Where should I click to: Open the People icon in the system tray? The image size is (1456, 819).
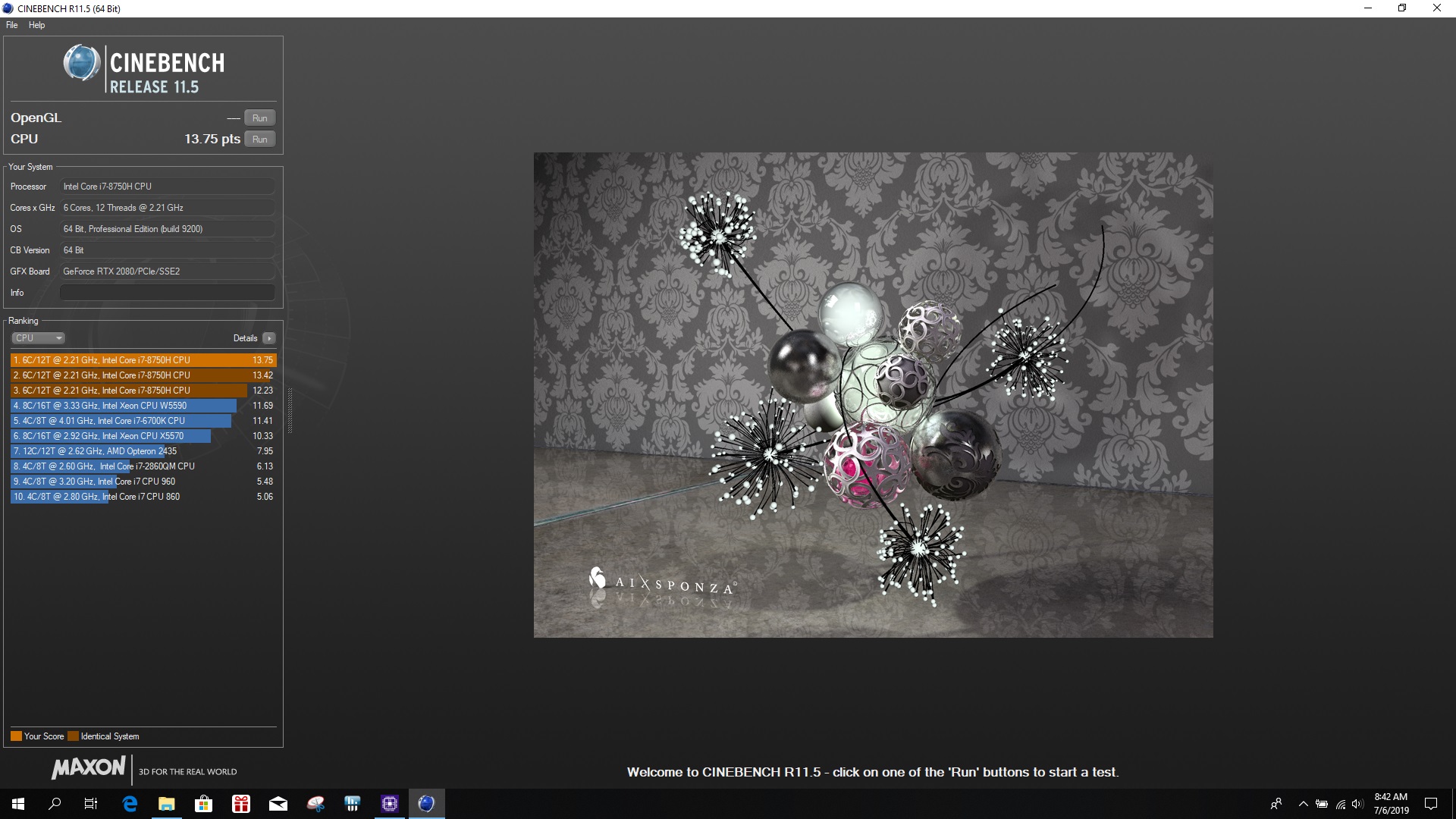pyautogui.click(x=1276, y=804)
